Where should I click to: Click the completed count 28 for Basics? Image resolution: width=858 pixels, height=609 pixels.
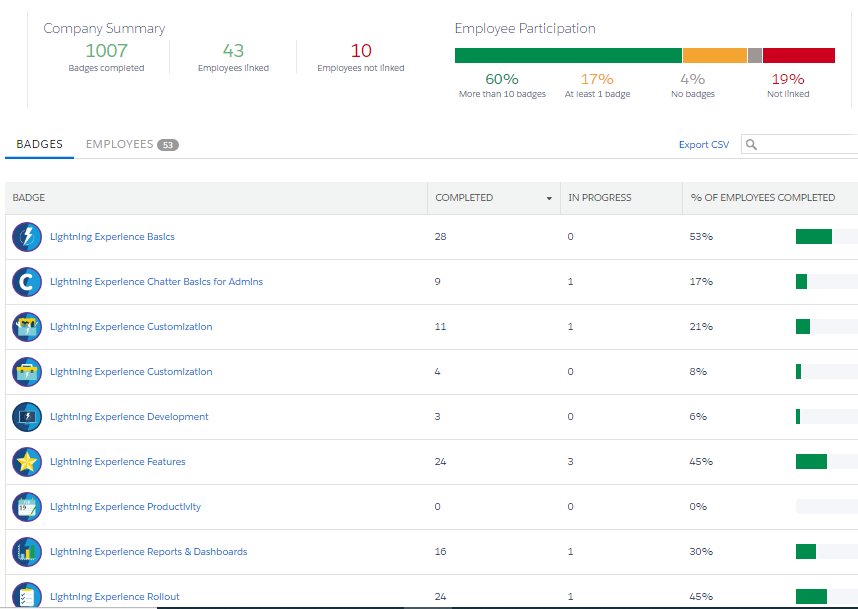coord(440,236)
